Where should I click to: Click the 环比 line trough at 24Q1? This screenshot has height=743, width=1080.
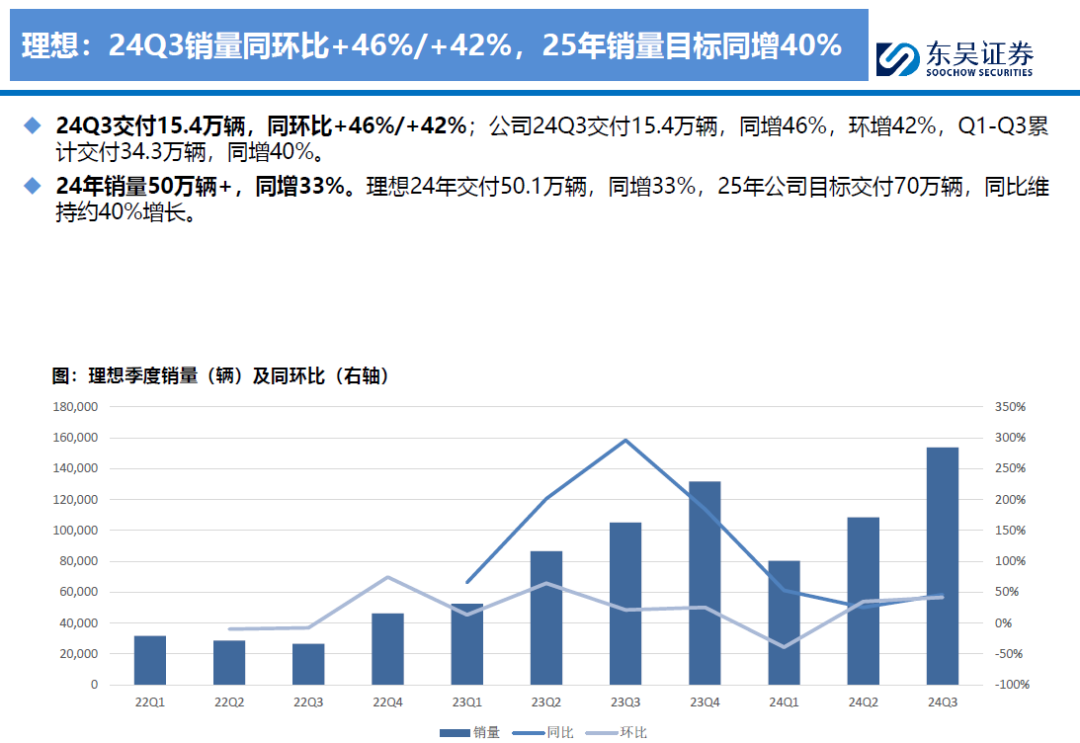(784, 647)
